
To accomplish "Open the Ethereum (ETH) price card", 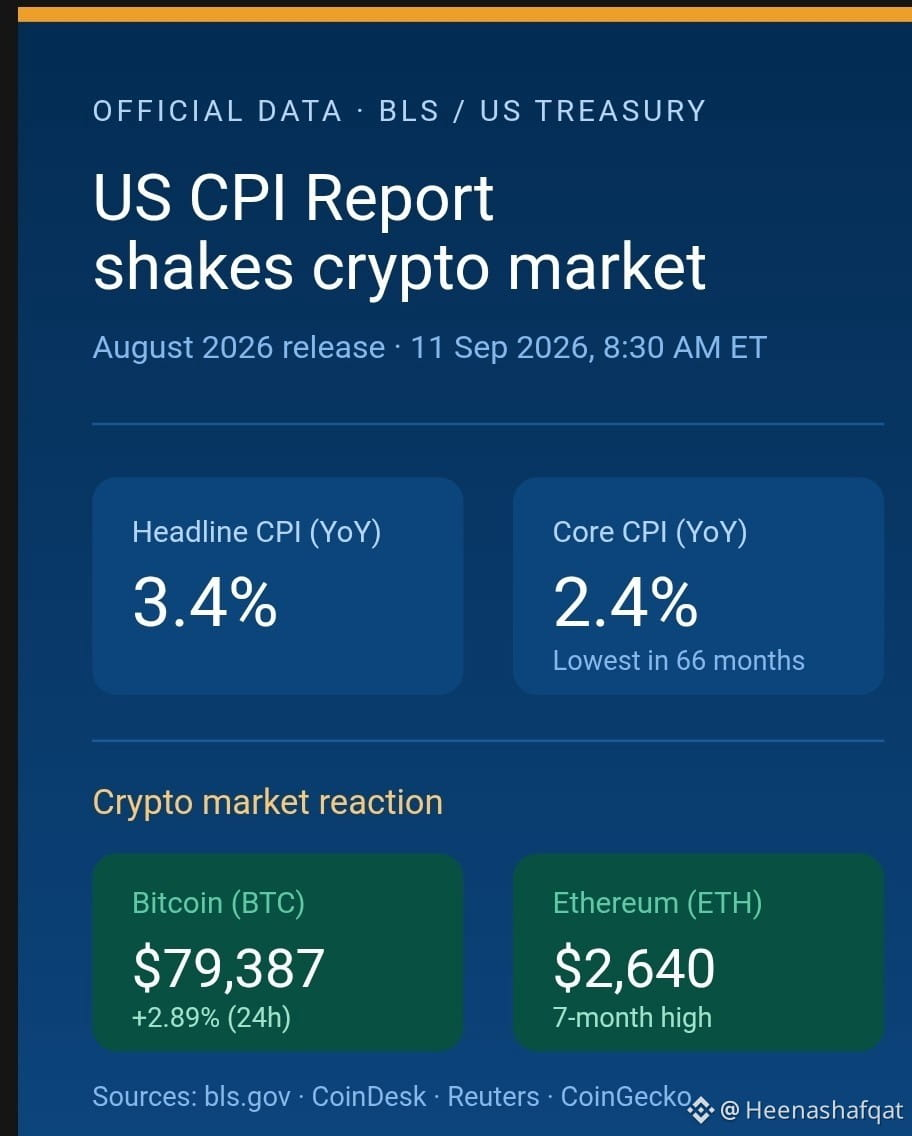I will 698,952.
